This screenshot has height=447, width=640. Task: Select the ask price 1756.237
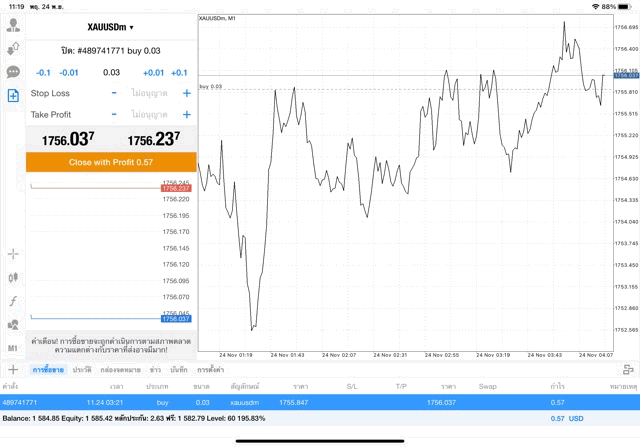tap(154, 139)
